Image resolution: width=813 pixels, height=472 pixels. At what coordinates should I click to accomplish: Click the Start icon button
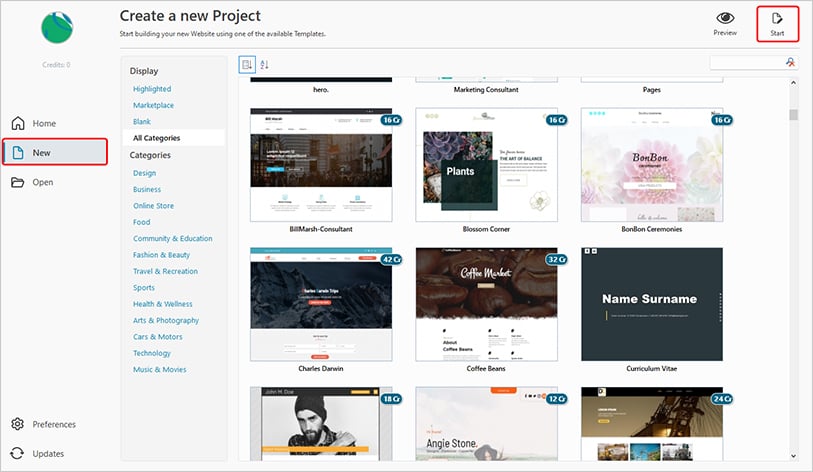click(x=777, y=24)
